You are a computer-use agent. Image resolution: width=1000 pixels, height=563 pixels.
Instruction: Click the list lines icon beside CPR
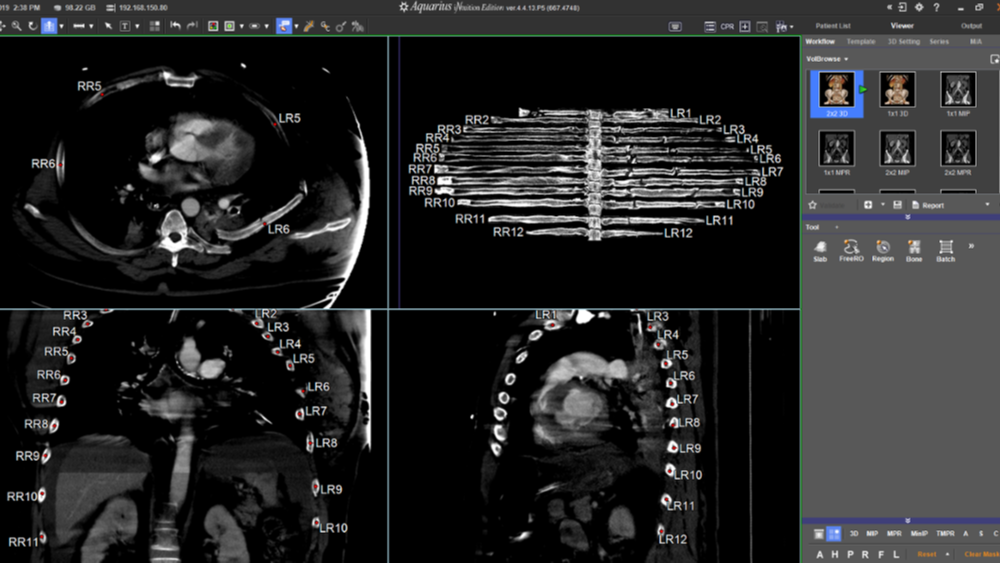[x=710, y=26]
